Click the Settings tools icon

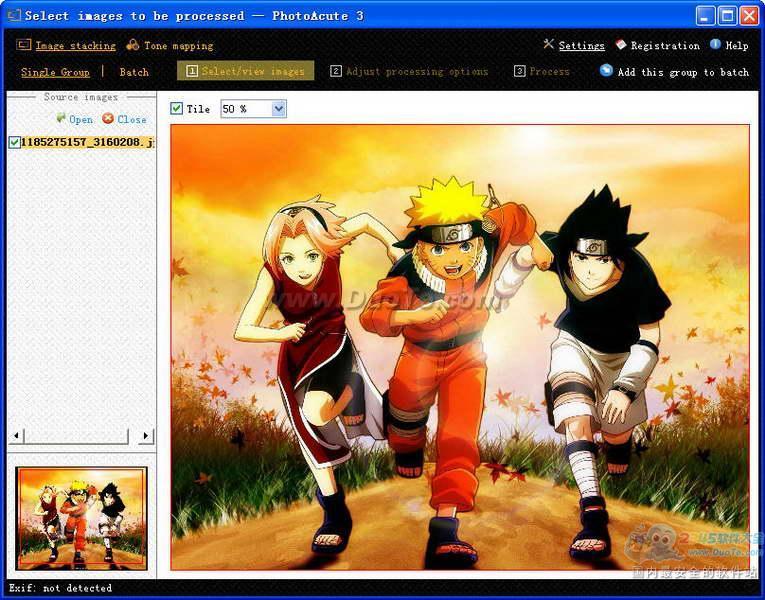tap(548, 44)
